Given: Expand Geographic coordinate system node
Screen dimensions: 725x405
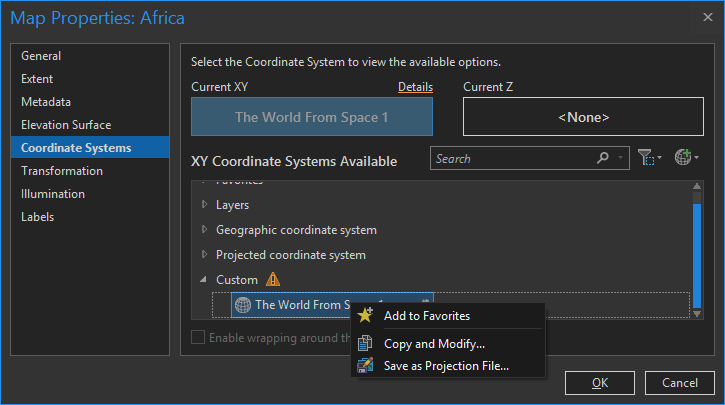Looking at the screenshot, I should point(204,230).
